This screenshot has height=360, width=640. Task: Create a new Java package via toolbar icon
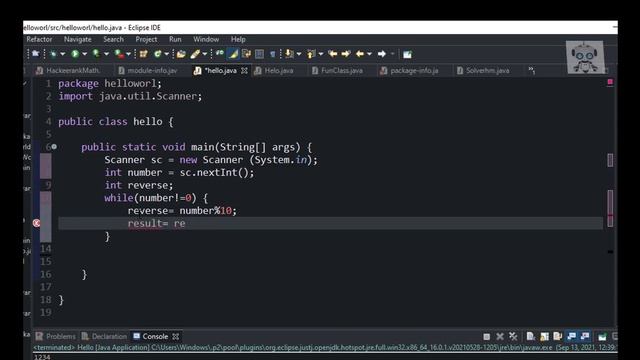coord(143,54)
